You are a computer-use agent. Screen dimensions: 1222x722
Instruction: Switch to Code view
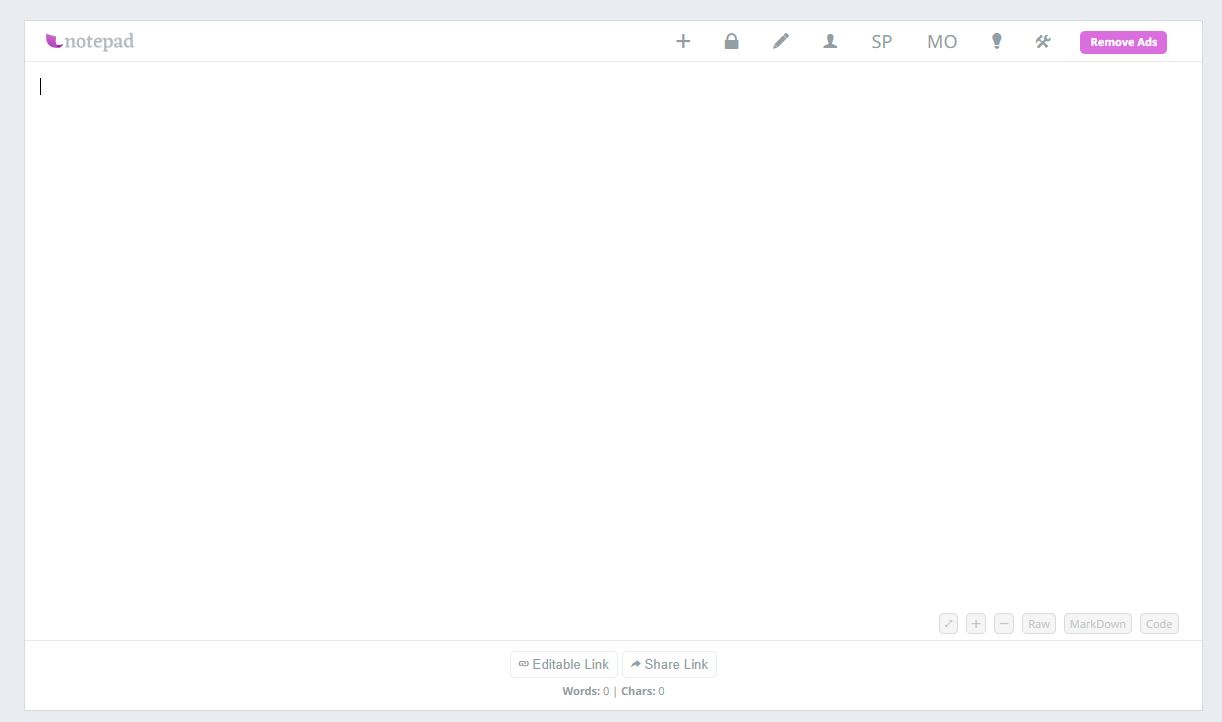point(1159,624)
